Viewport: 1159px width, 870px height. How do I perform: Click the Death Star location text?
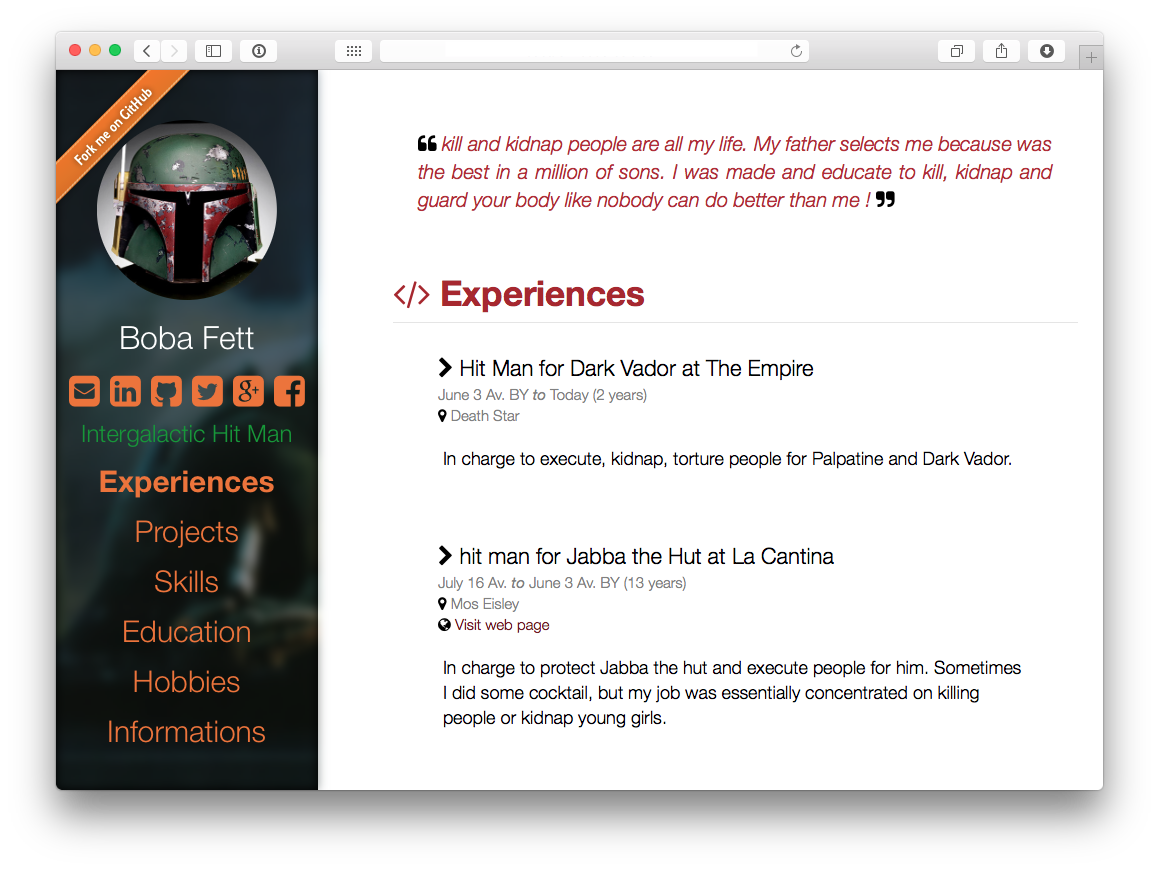coord(485,415)
